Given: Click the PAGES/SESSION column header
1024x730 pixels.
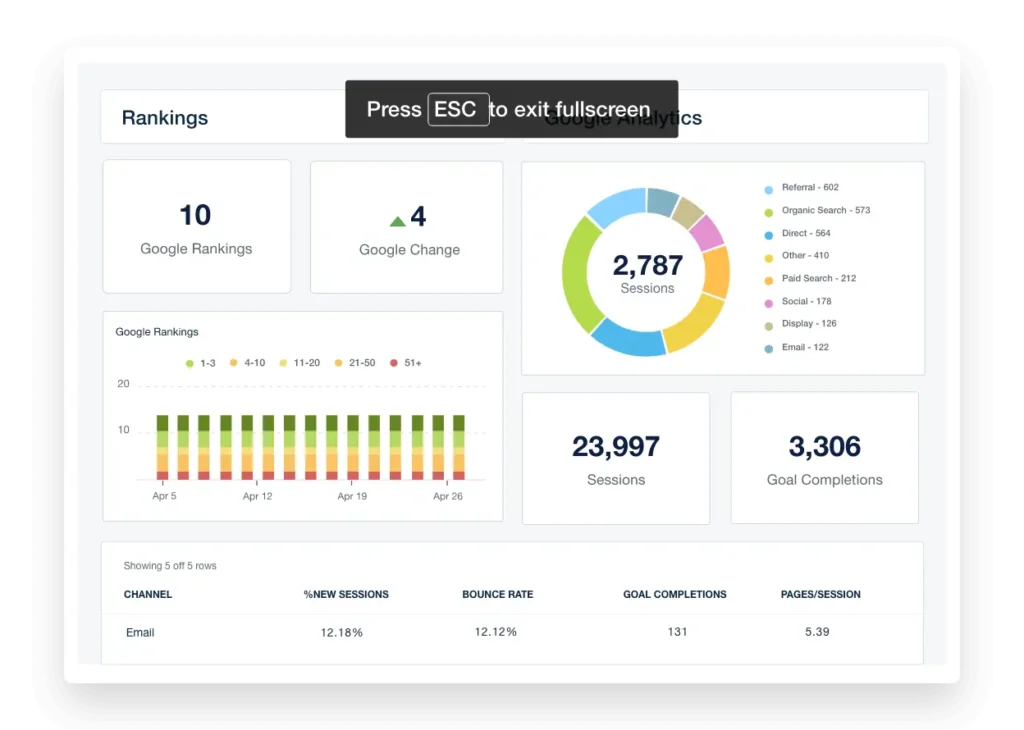Looking at the screenshot, I should pos(820,594).
